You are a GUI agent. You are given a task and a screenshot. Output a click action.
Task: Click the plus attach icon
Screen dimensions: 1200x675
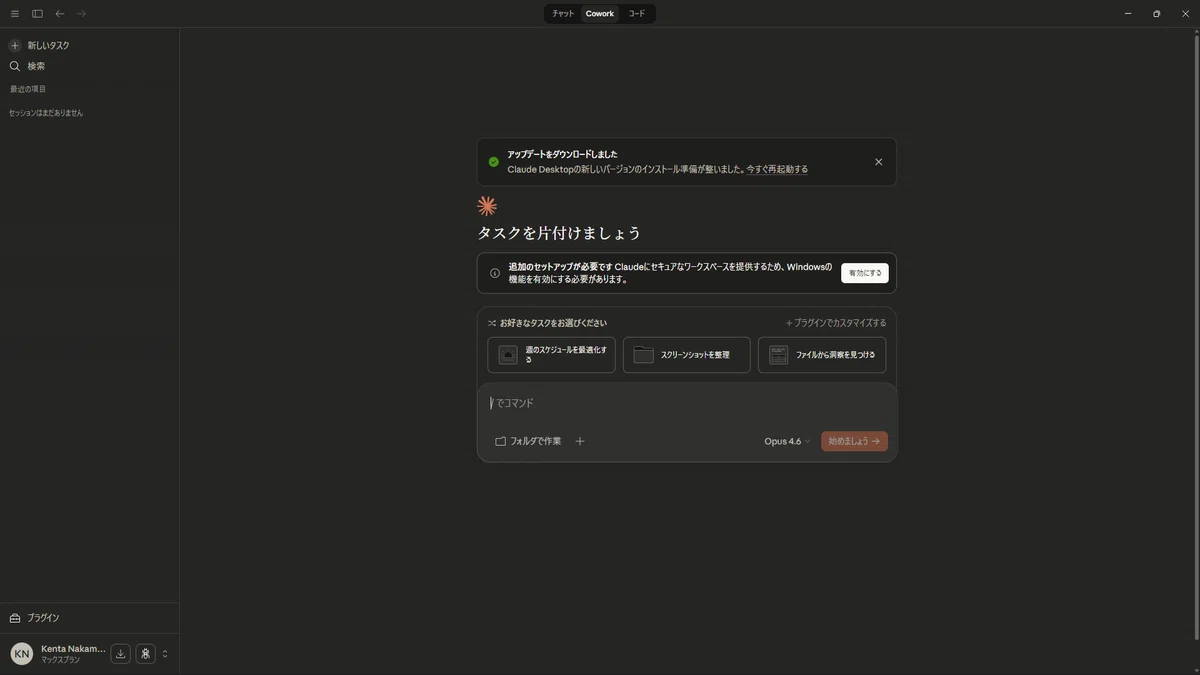[x=580, y=441]
